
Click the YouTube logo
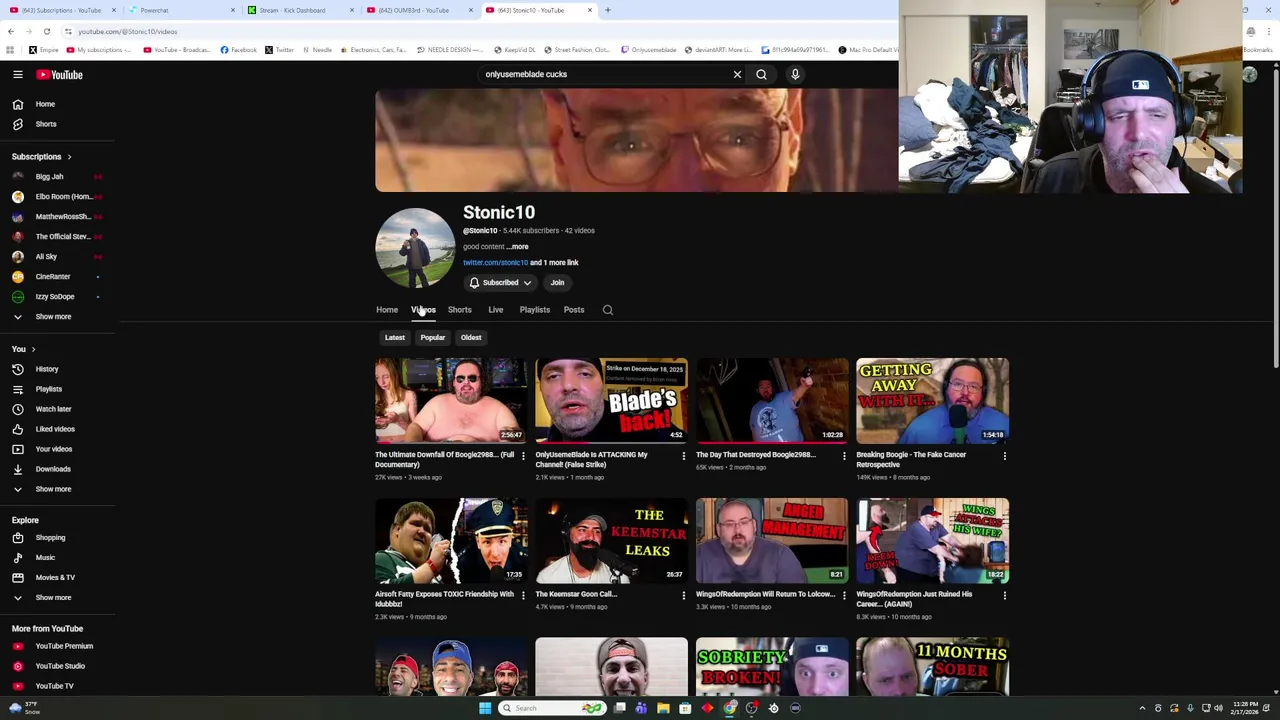pyautogui.click(x=59, y=74)
